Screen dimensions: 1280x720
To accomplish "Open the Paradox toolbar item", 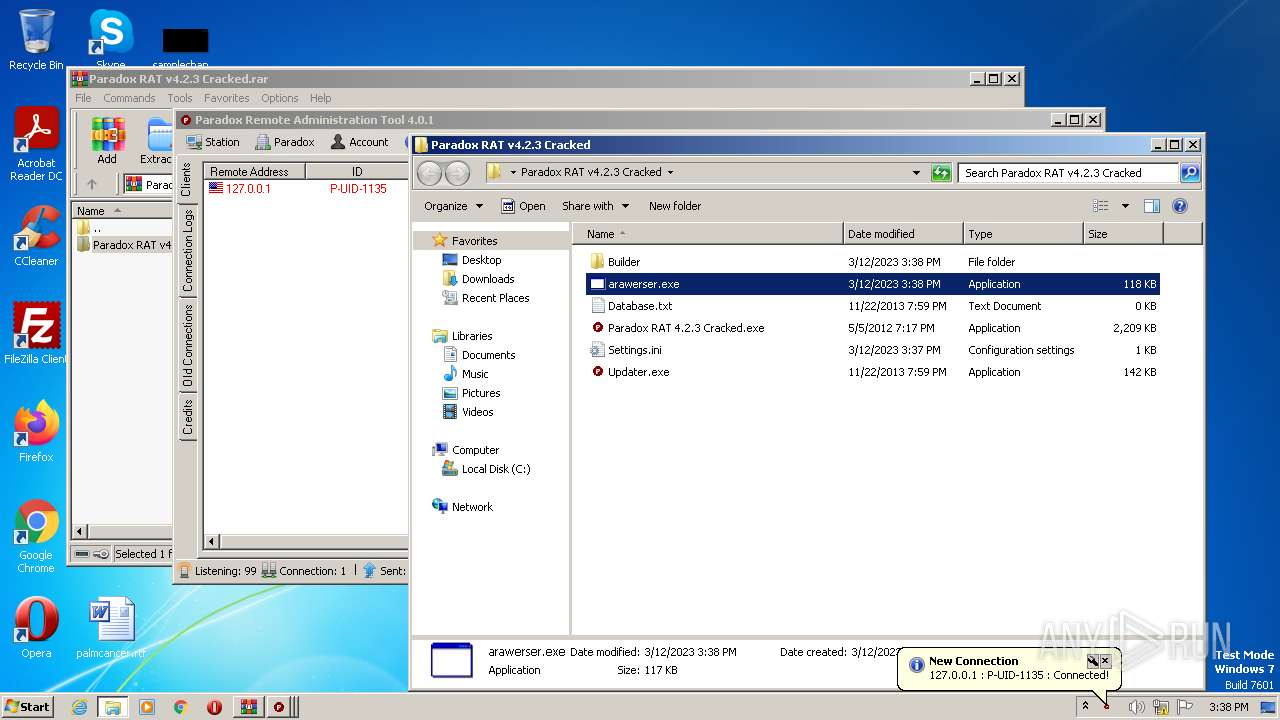I will pyautogui.click(x=285, y=142).
